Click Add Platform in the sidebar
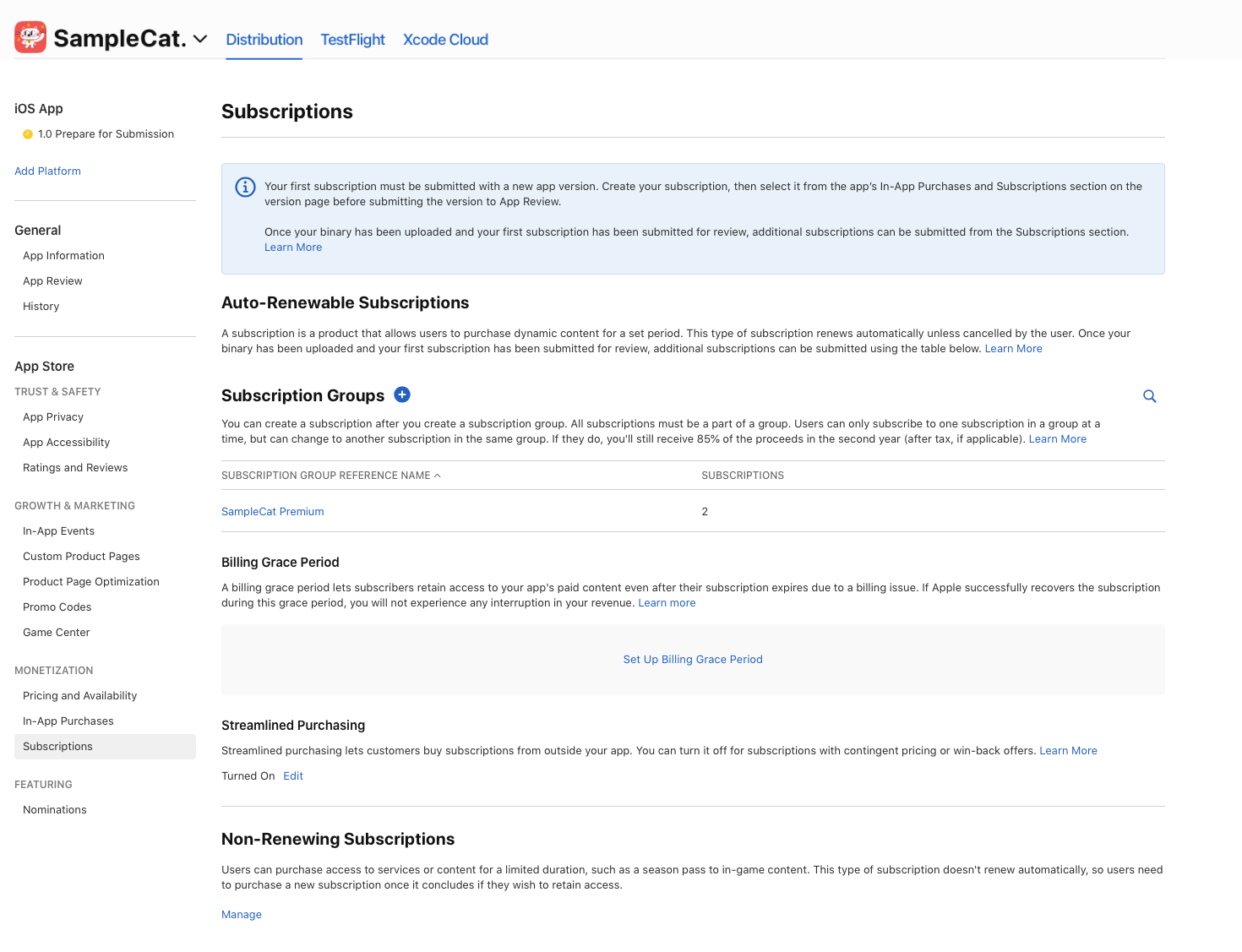Image resolution: width=1242 pixels, height=952 pixels. click(47, 171)
